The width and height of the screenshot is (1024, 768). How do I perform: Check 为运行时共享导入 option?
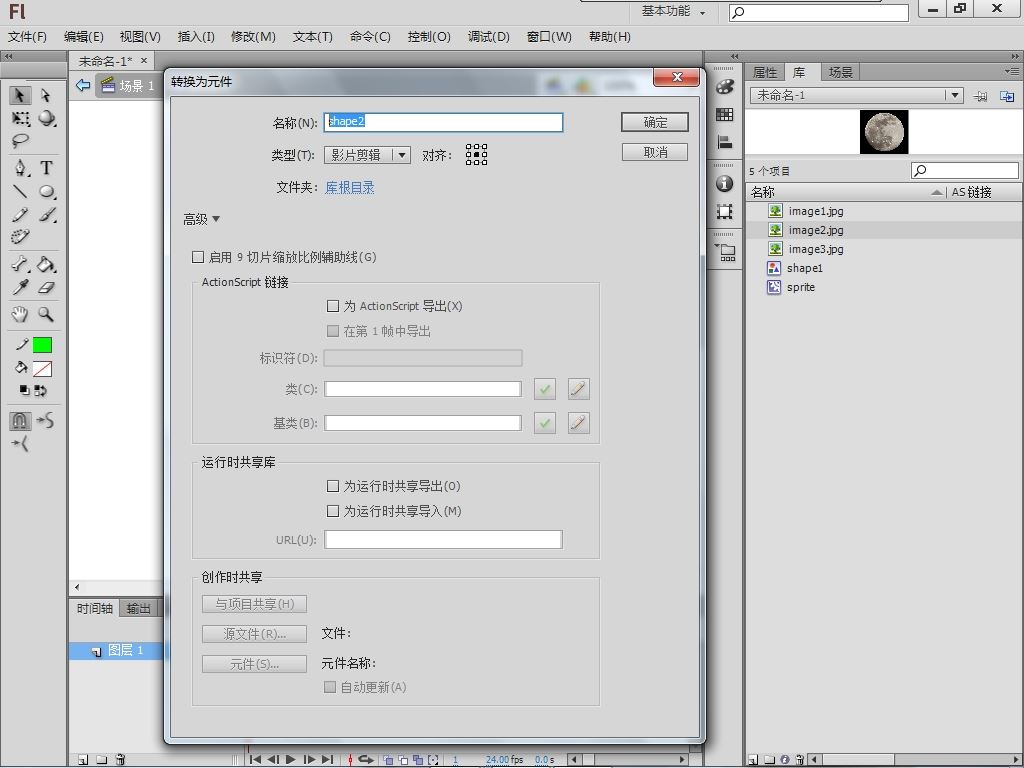pyautogui.click(x=333, y=511)
